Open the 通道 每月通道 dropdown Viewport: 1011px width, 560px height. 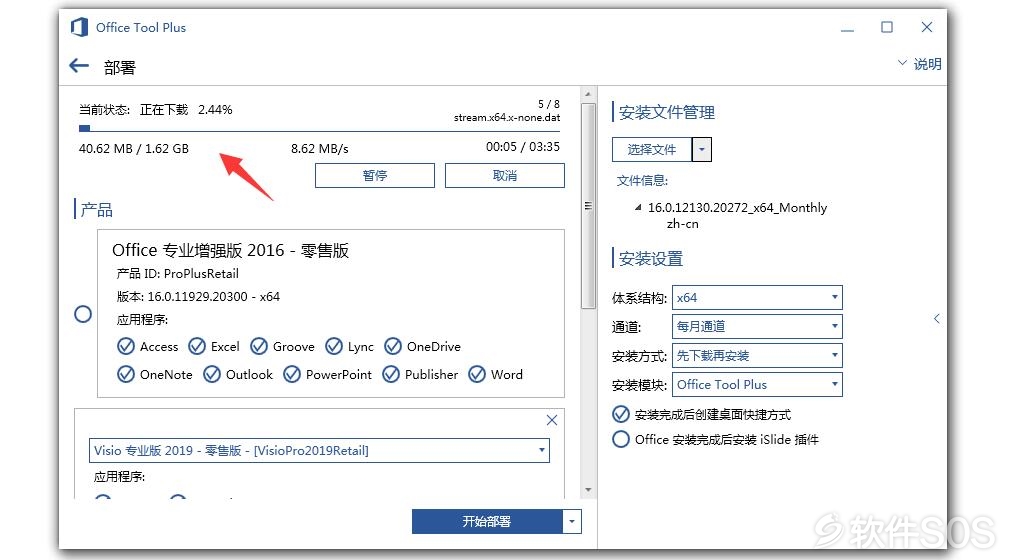(757, 327)
